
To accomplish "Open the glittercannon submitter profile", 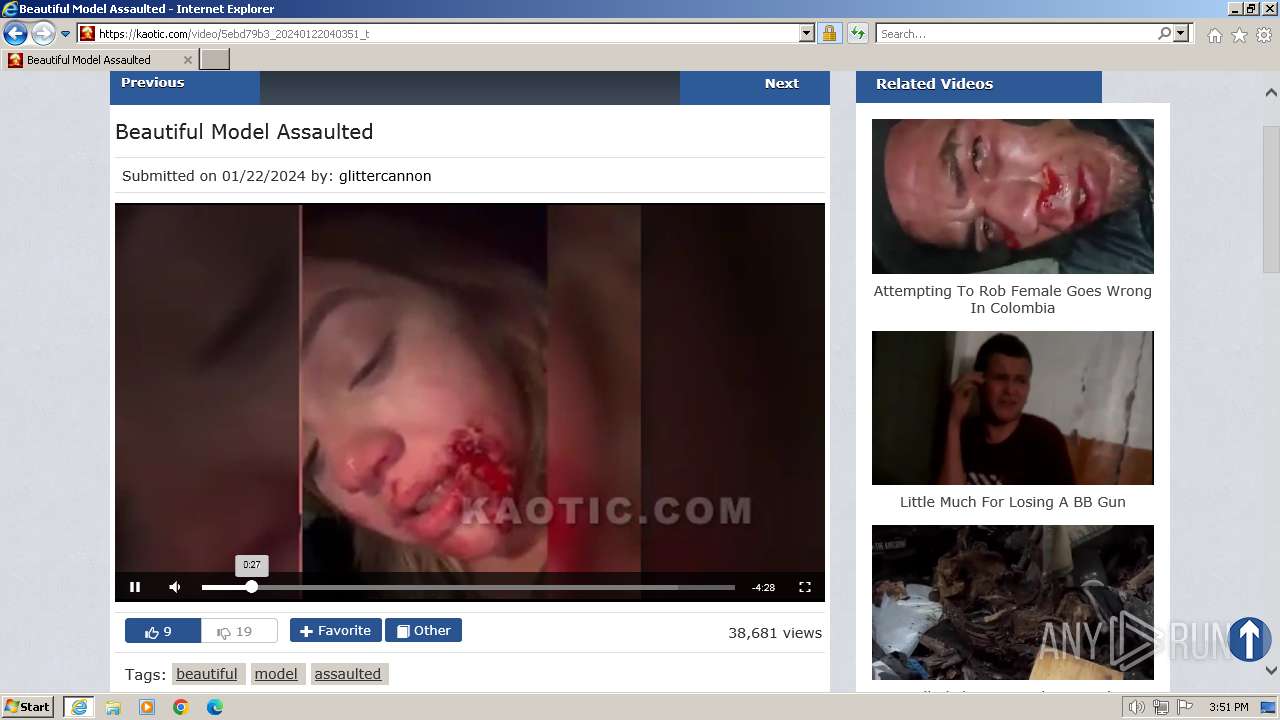I will [385, 176].
